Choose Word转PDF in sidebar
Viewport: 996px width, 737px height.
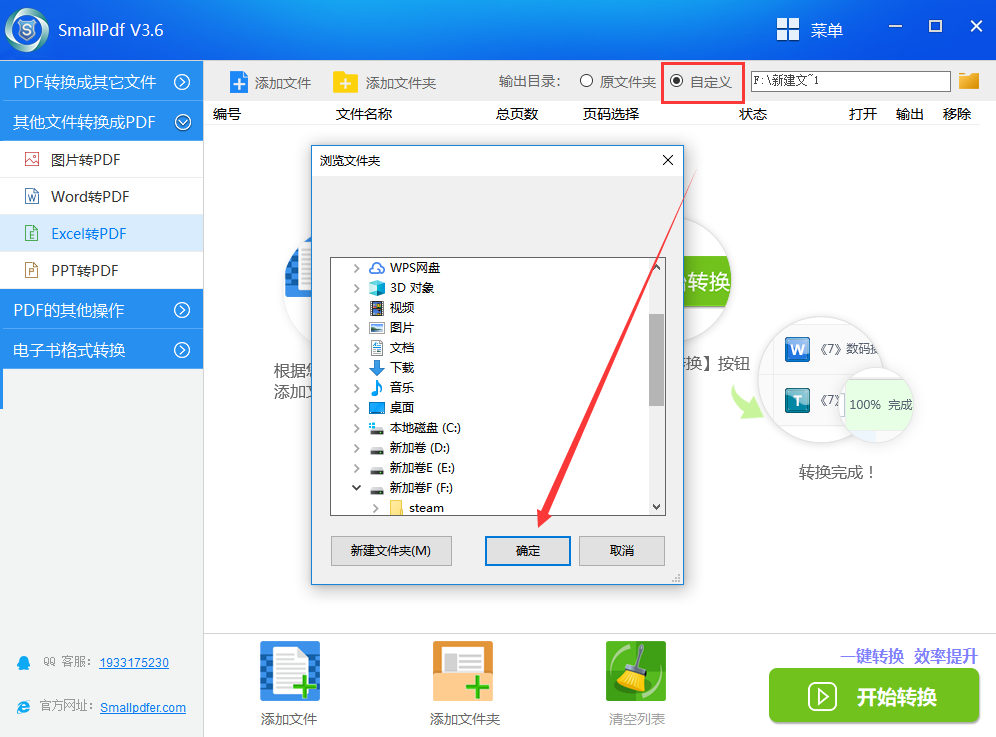102,196
